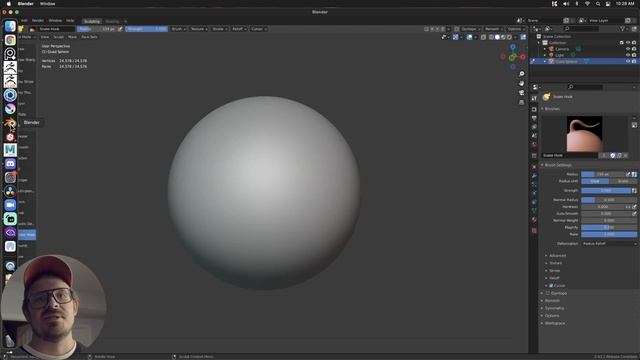Open the Deformation Radius Falloff dropdown
Viewport: 640px width, 360px height.
click(609, 244)
